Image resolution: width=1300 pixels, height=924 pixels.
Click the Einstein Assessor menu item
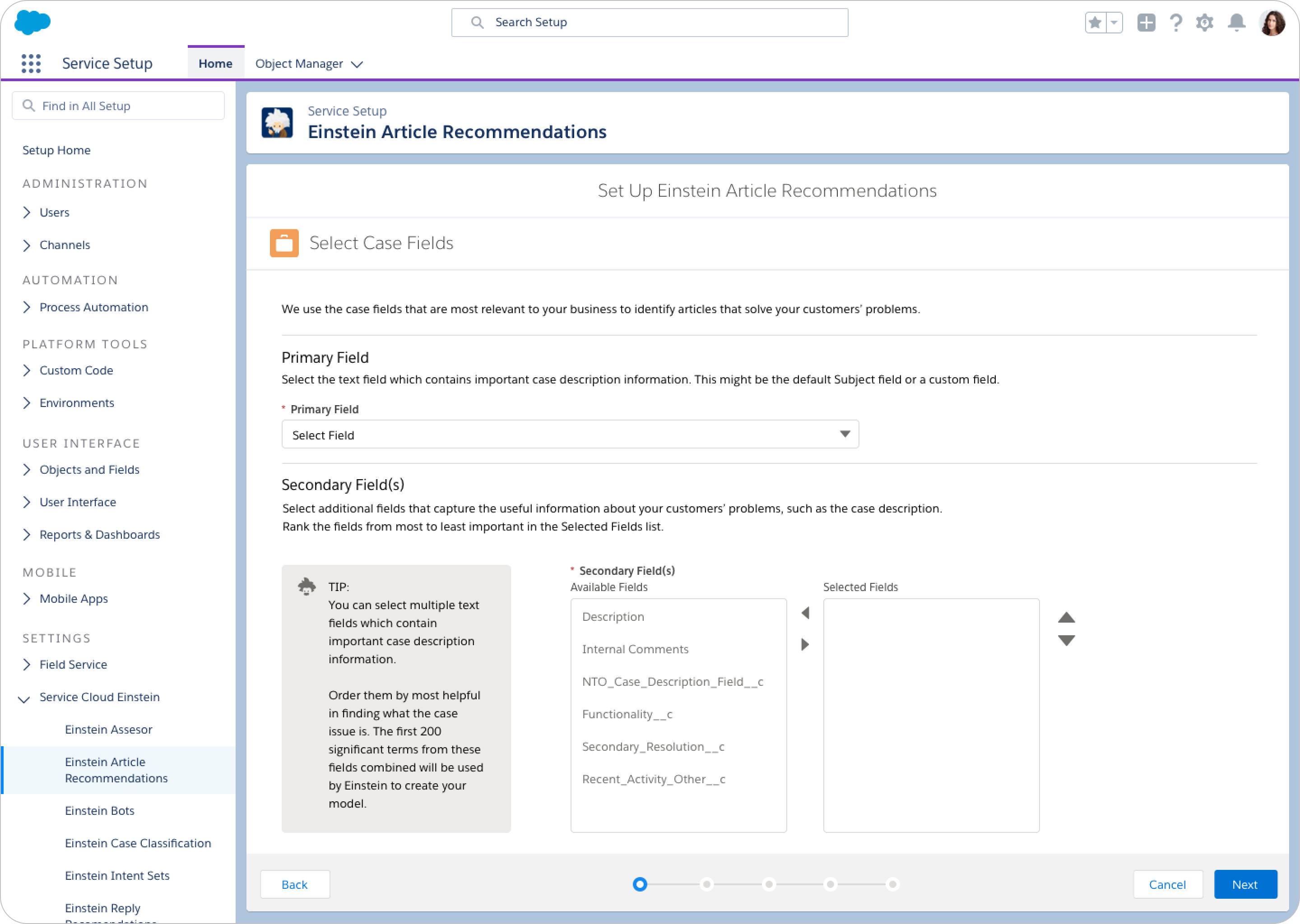[x=108, y=729]
